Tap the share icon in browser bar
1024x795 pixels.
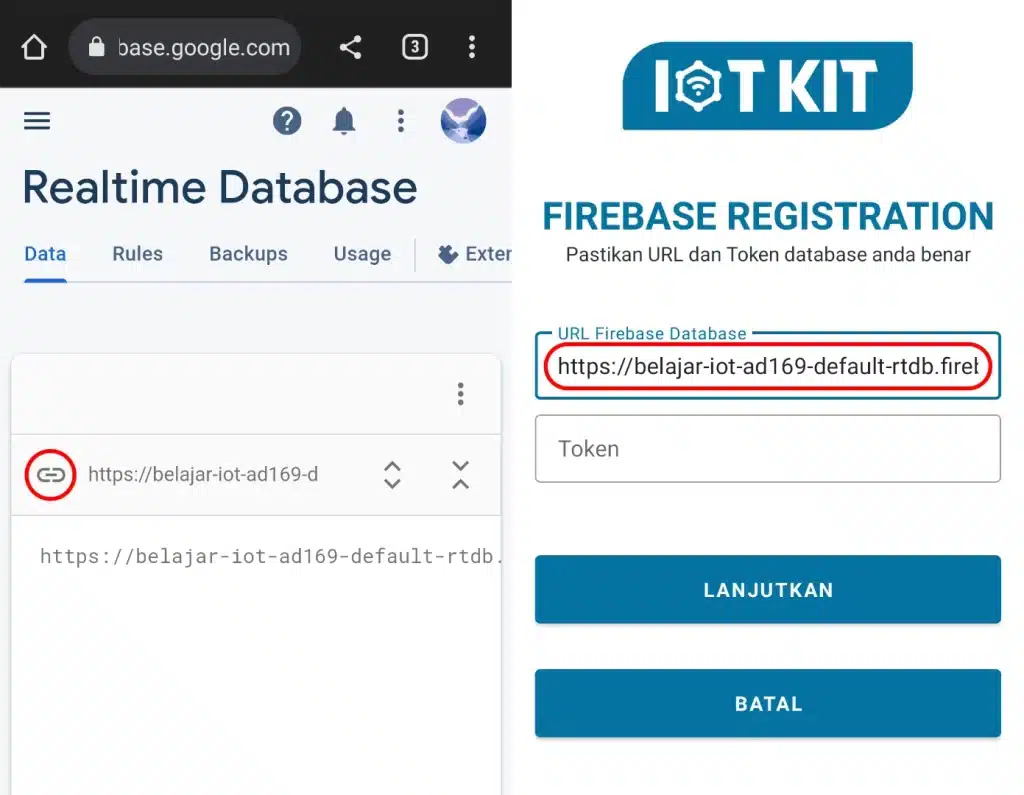(350, 47)
